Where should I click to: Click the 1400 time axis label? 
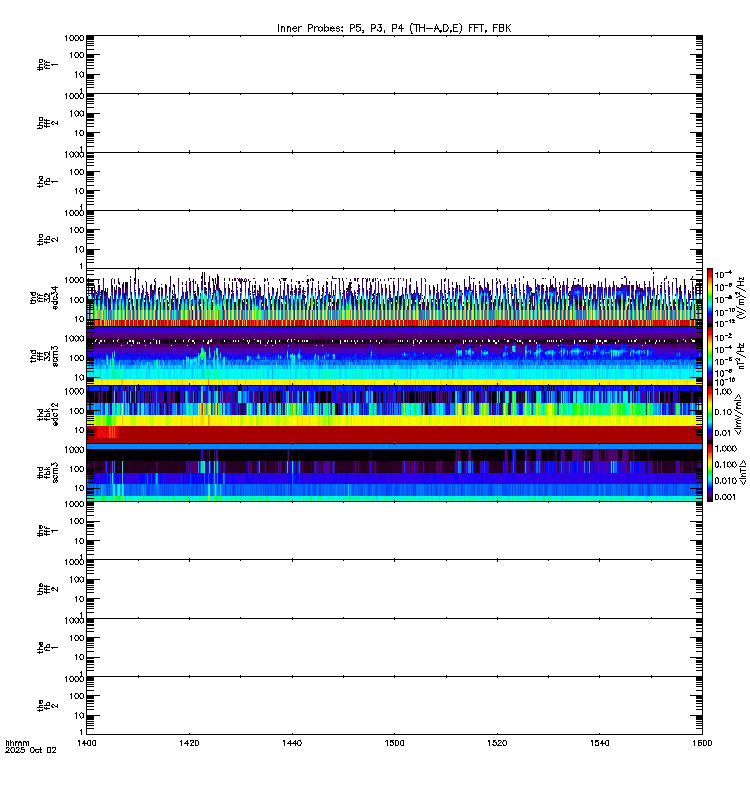coord(87,743)
